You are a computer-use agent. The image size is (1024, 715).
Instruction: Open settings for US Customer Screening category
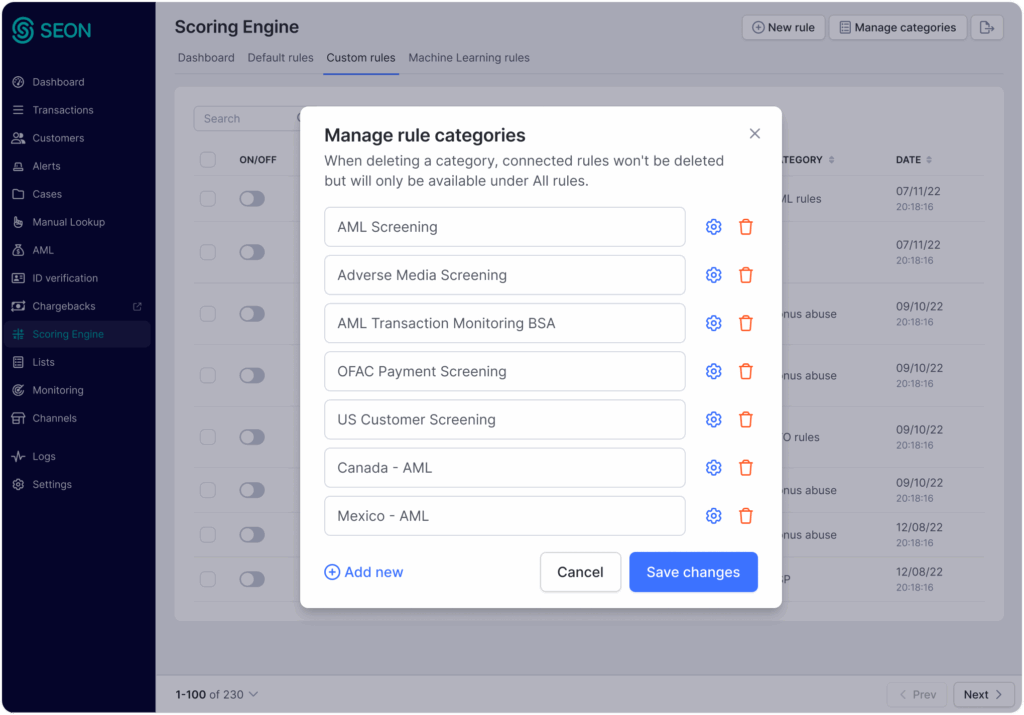click(713, 420)
